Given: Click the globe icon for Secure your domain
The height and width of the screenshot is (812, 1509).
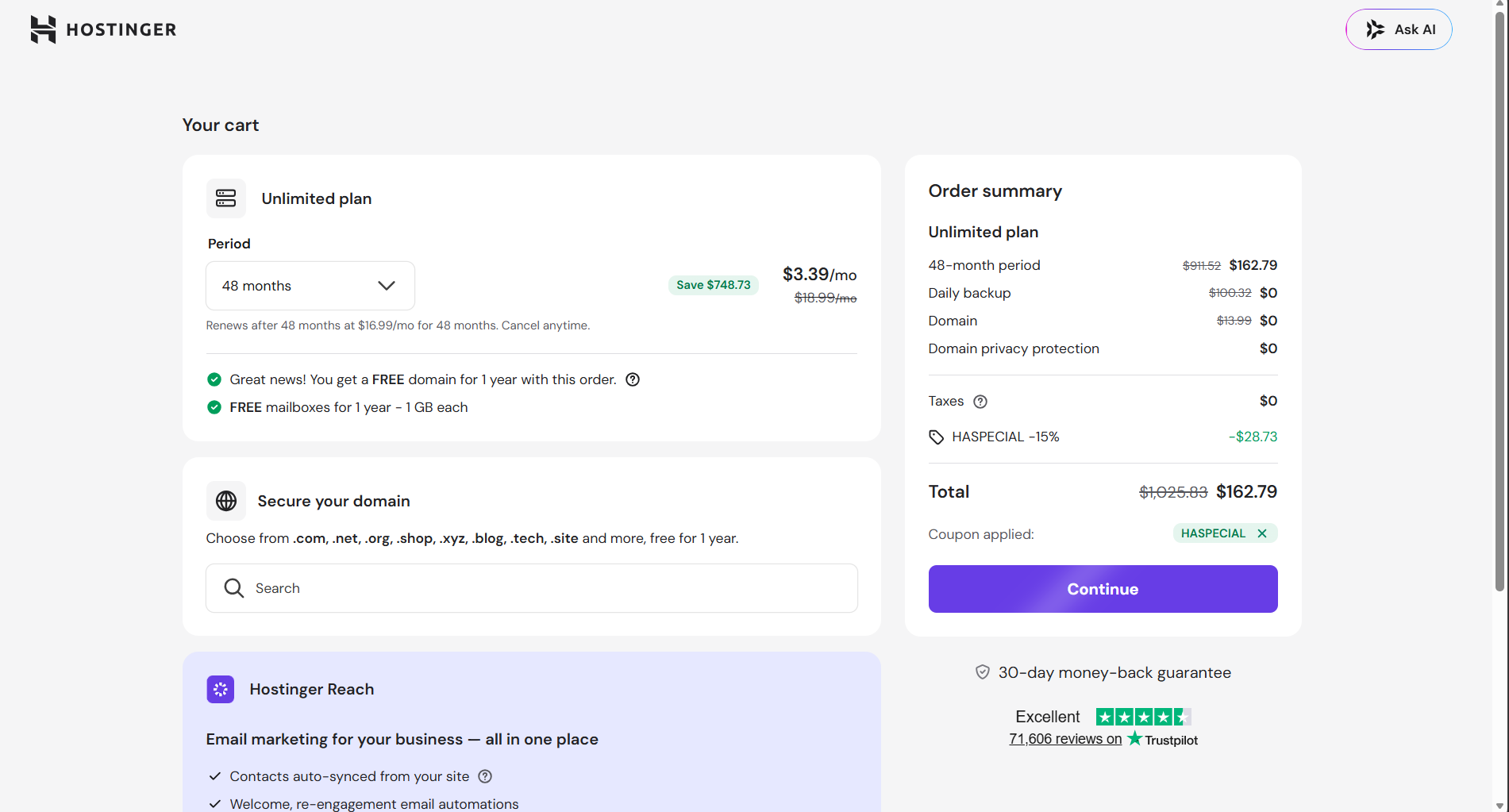Looking at the screenshot, I should (226, 501).
